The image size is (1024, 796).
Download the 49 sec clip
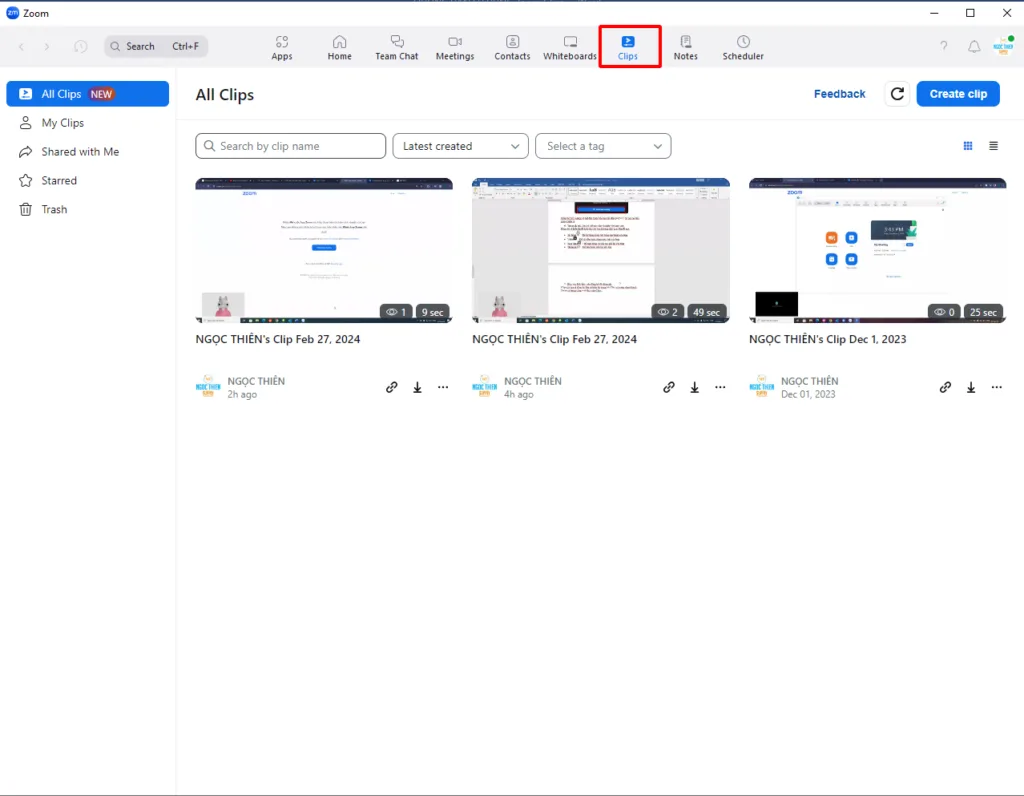pos(694,387)
